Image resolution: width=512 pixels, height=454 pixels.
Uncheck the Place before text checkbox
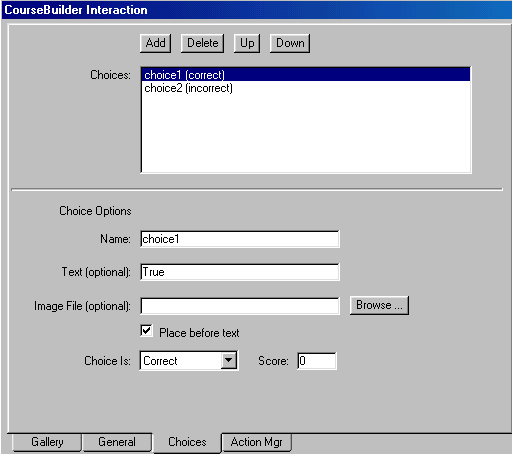coord(146,331)
